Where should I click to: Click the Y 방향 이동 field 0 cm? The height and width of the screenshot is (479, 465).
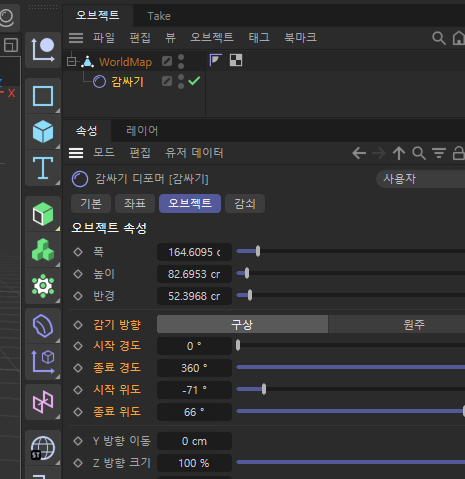coord(194,441)
